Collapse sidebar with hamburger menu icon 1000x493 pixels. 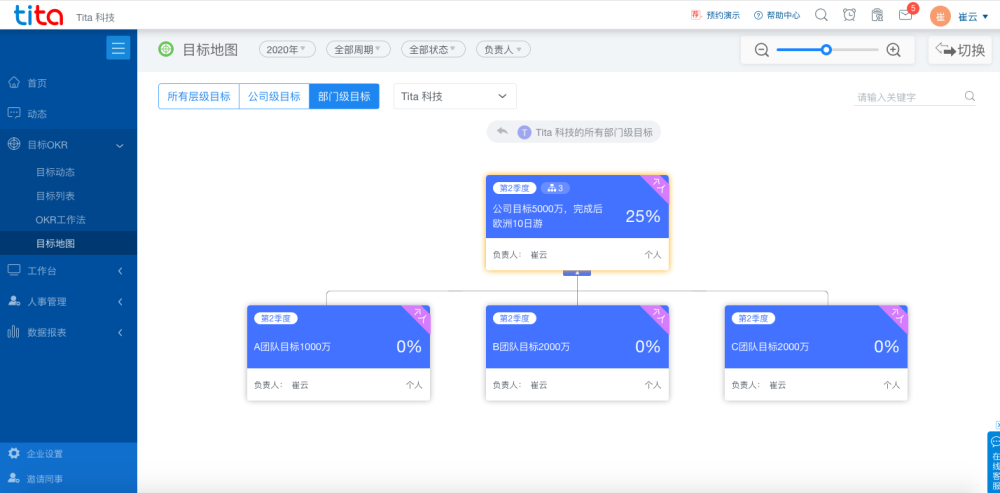tap(118, 48)
